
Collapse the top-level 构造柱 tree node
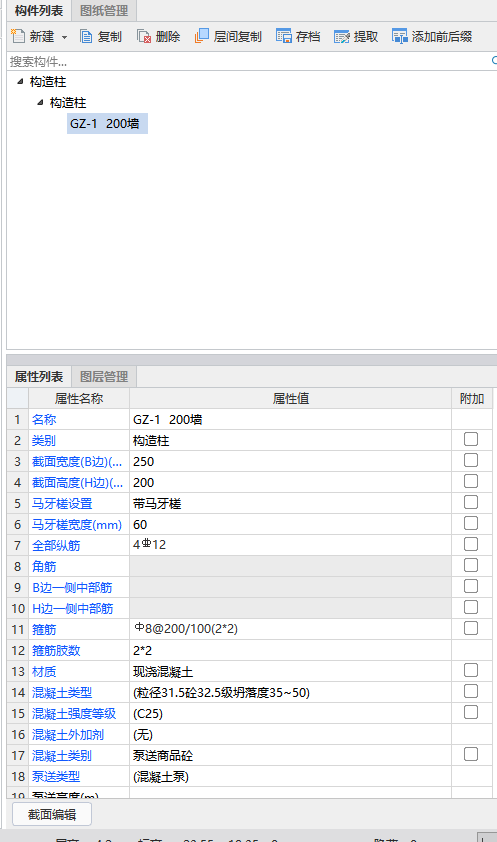coord(20,82)
